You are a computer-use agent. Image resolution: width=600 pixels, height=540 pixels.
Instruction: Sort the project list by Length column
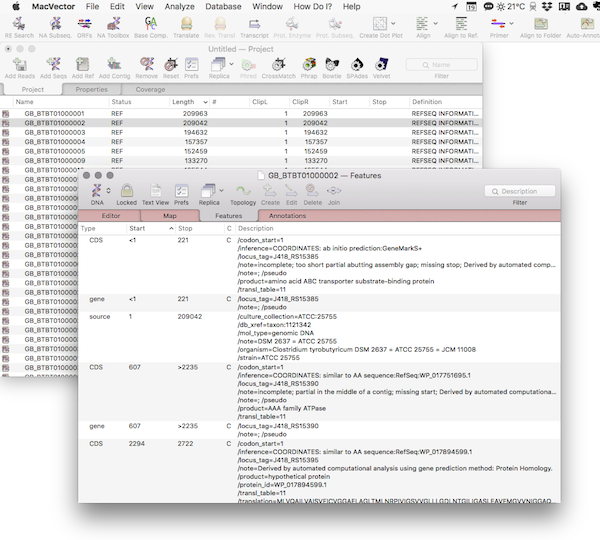coord(185,102)
